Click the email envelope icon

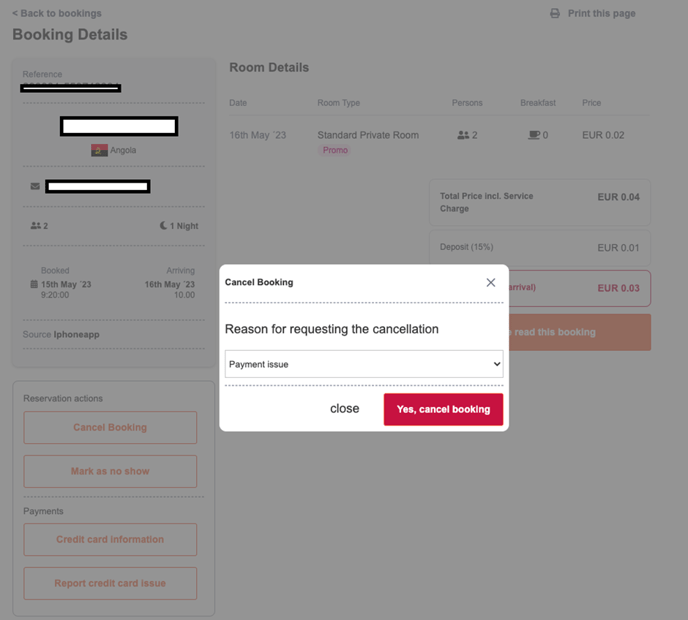(35, 186)
